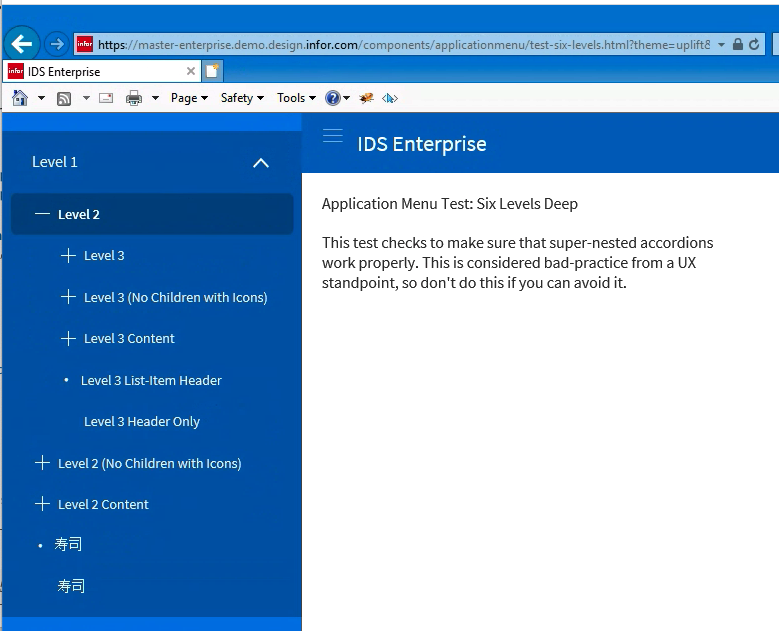Select the 寿司 item without a bullet
Screen dimensions: 779x631
71,586
